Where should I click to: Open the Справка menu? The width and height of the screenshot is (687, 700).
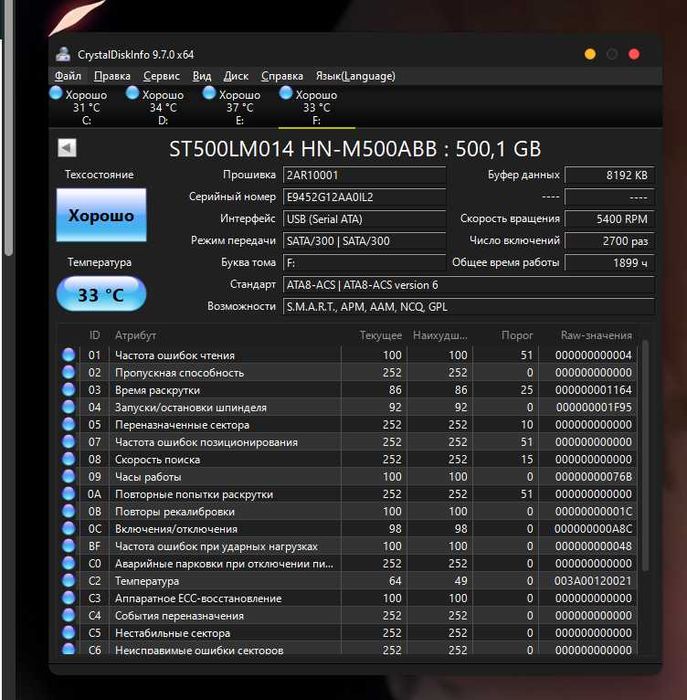pyautogui.click(x=282, y=76)
